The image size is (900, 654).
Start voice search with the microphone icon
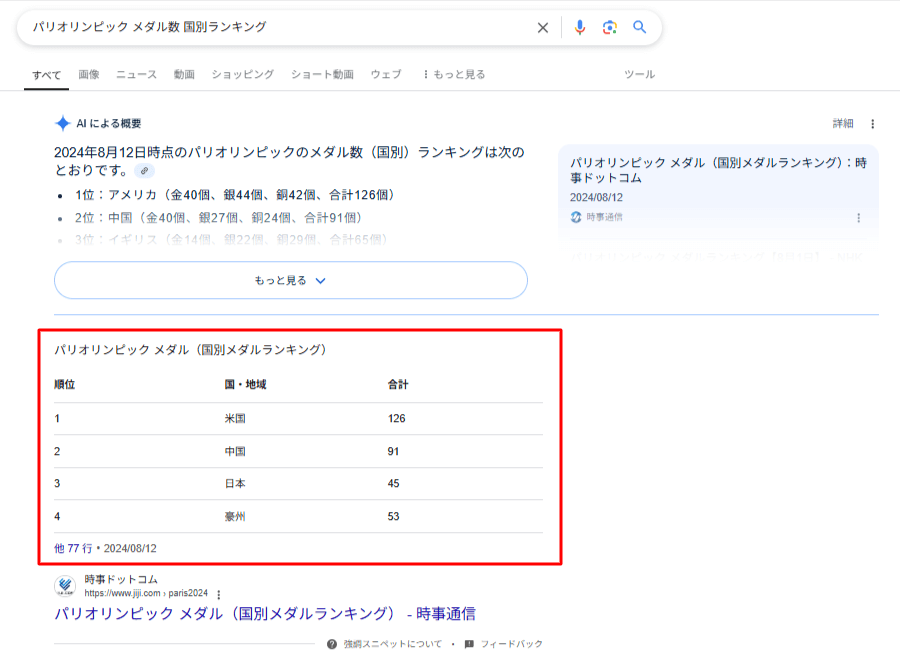tap(580, 27)
